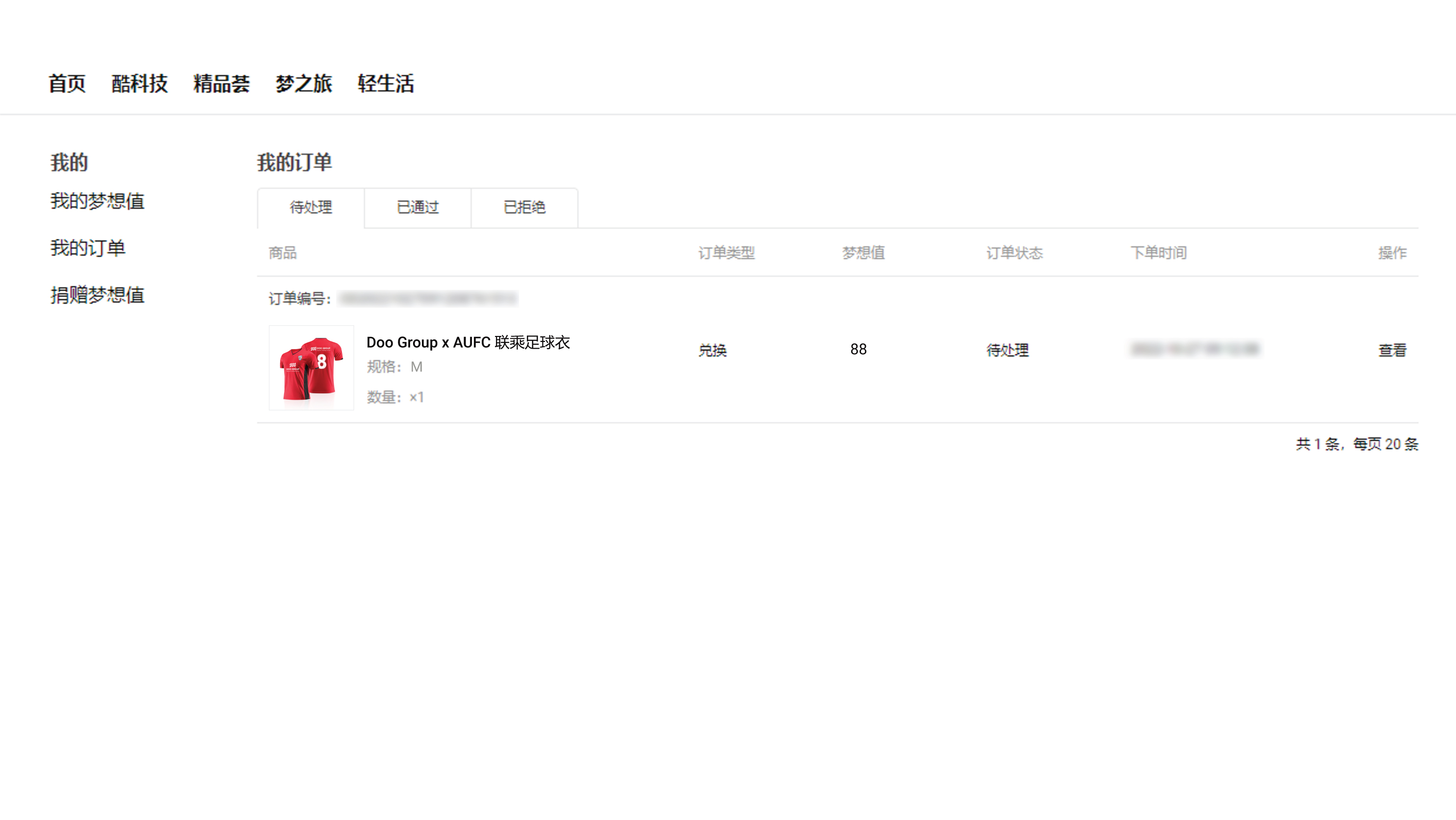
Task: Switch to the 已通过 orders tab
Action: 417,207
